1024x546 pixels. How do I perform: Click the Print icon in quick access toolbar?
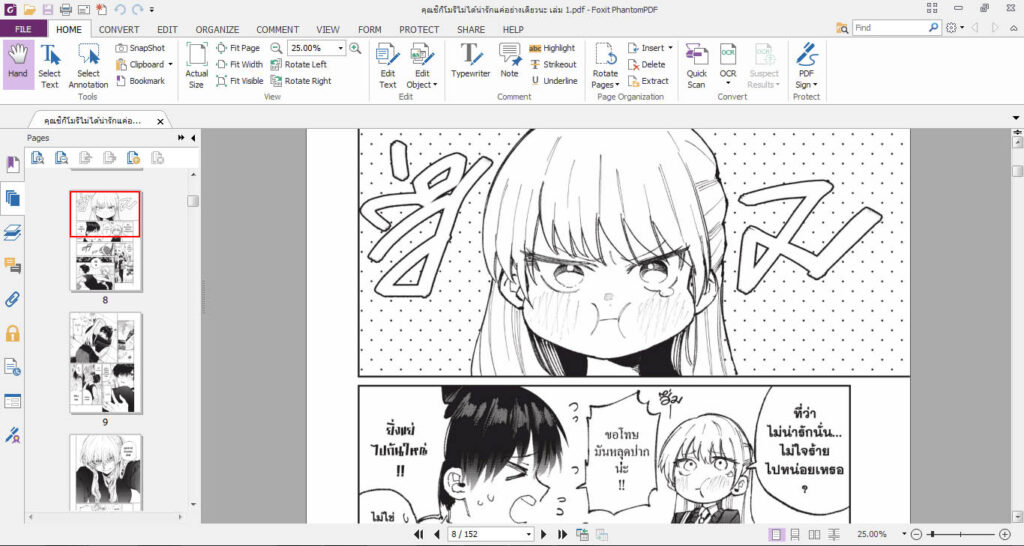[x=65, y=9]
